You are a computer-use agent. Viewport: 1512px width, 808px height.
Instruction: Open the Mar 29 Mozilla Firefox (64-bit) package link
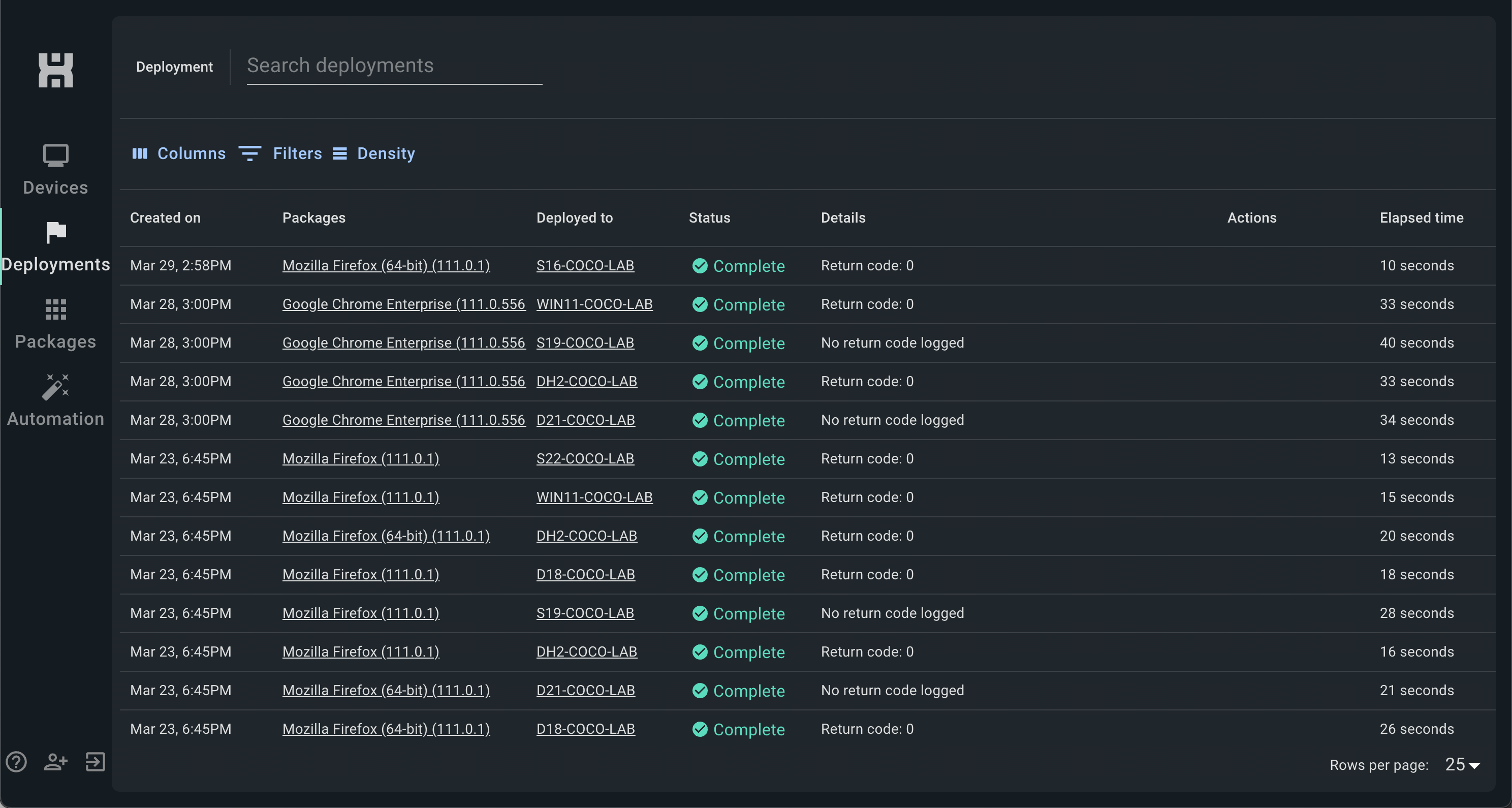click(386, 265)
